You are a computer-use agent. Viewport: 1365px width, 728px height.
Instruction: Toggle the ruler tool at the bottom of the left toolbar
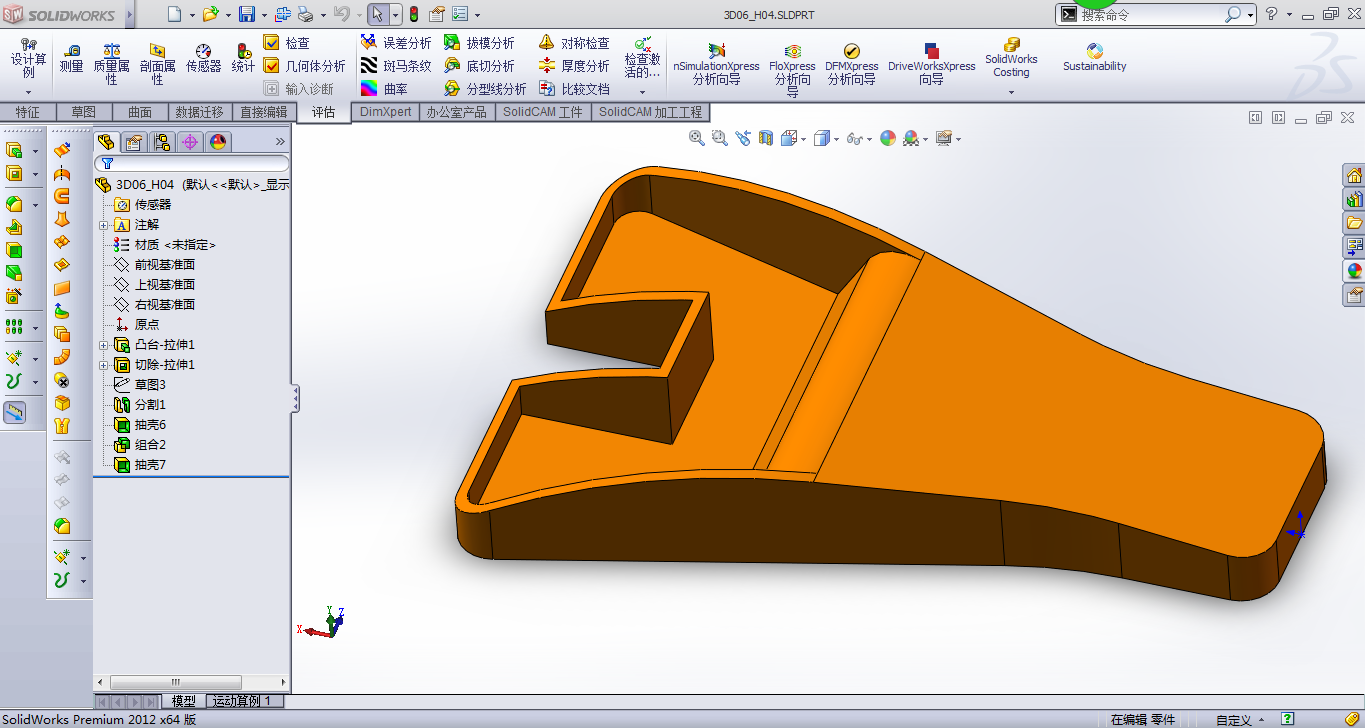point(15,412)
